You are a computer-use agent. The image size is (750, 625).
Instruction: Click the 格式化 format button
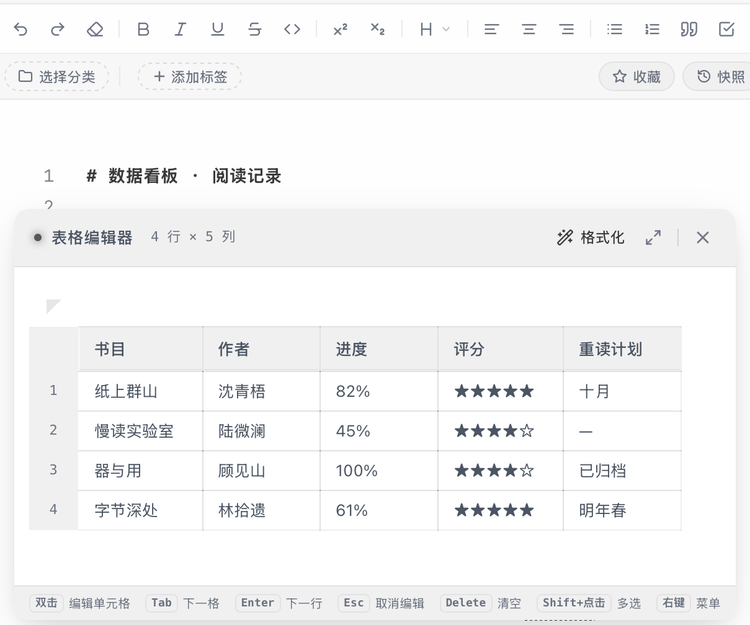point(591,238)
